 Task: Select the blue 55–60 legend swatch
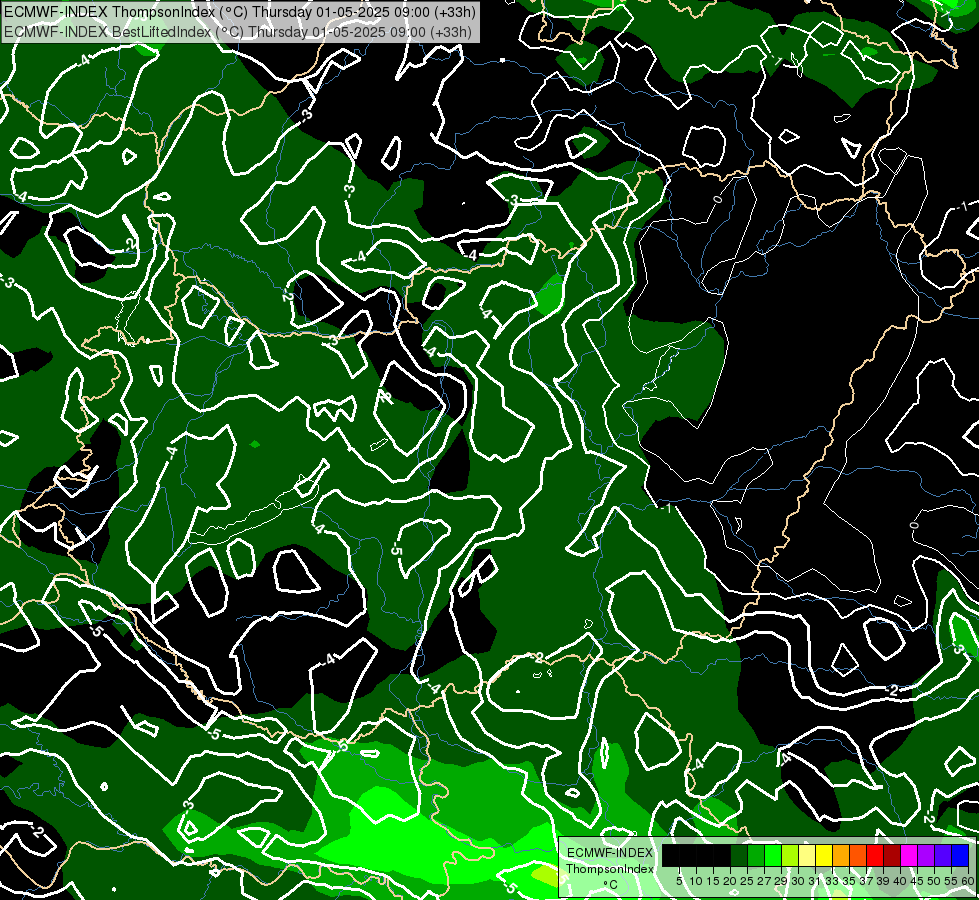[960, 855]
